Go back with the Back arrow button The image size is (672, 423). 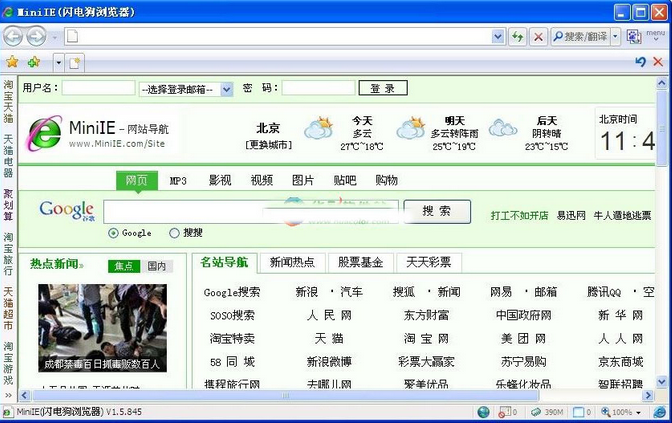point(13,37)
